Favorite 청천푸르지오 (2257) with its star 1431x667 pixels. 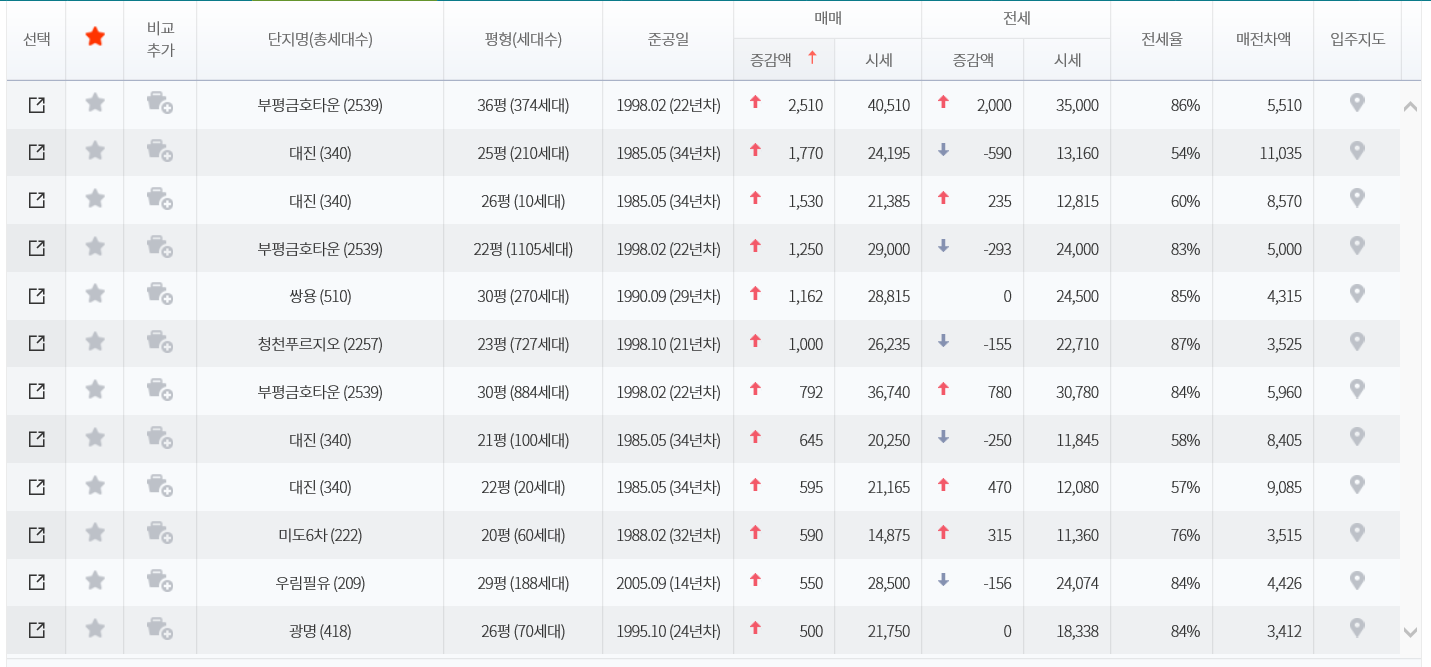coord(95,341)
